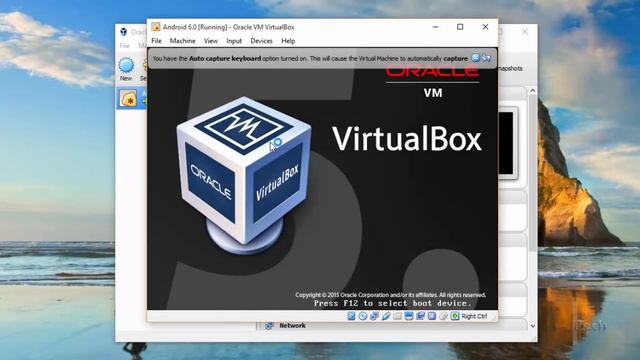Click the VM preview thumbnail in Manager
Screen dimensions: 640x360
click(x=508, y=143)
